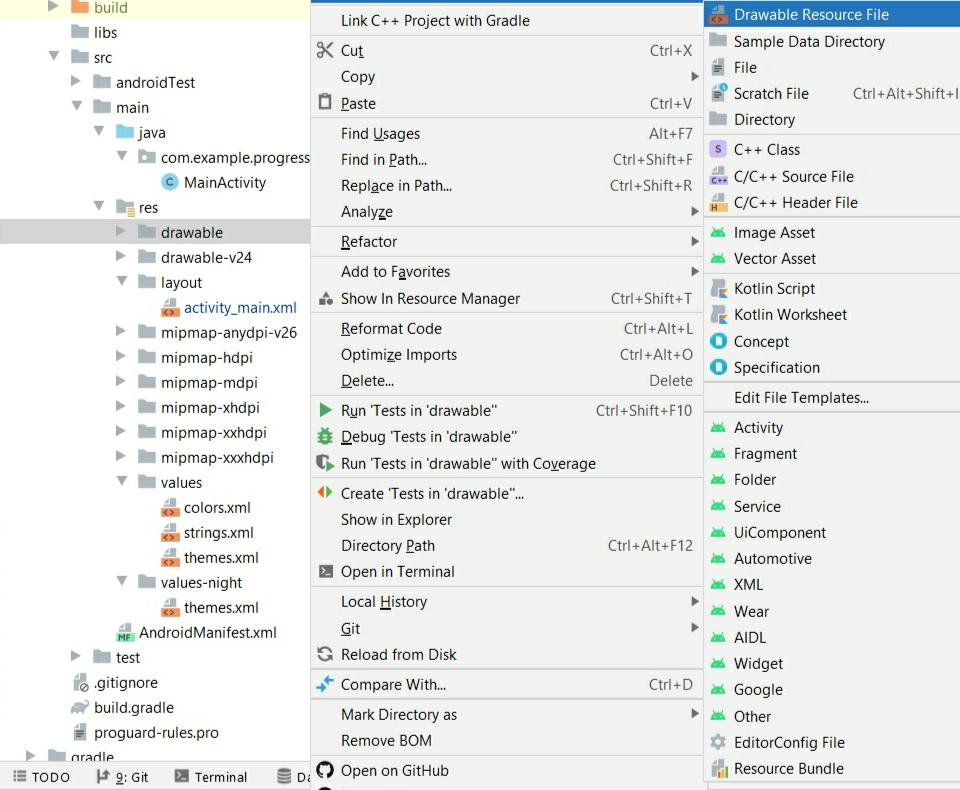Click the Drawable Resource File icon
The image size is (960, 790).
718,15
